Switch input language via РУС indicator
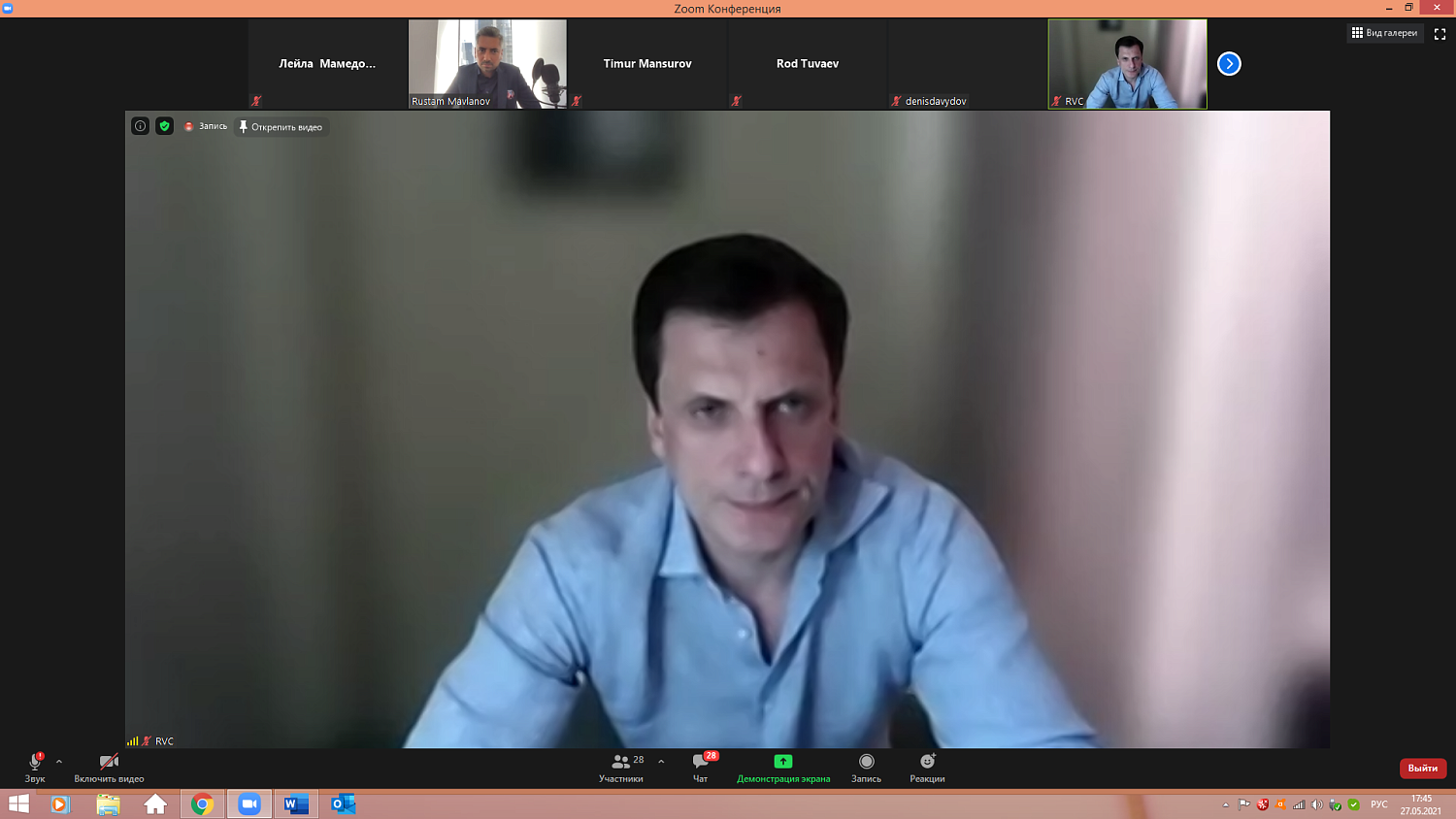The height and width of the screenshot is (819, 1456). coord(1378,804)
